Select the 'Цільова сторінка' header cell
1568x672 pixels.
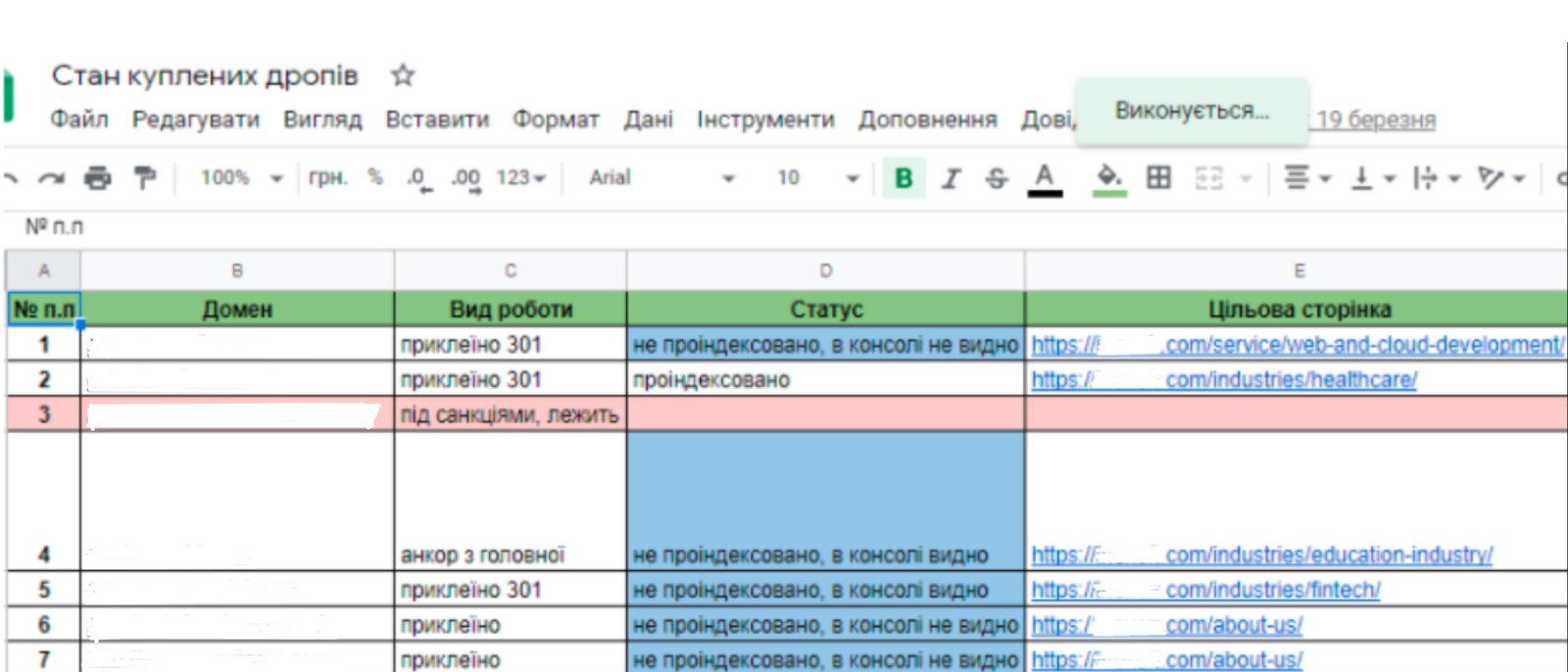[x=1297, y=310]
